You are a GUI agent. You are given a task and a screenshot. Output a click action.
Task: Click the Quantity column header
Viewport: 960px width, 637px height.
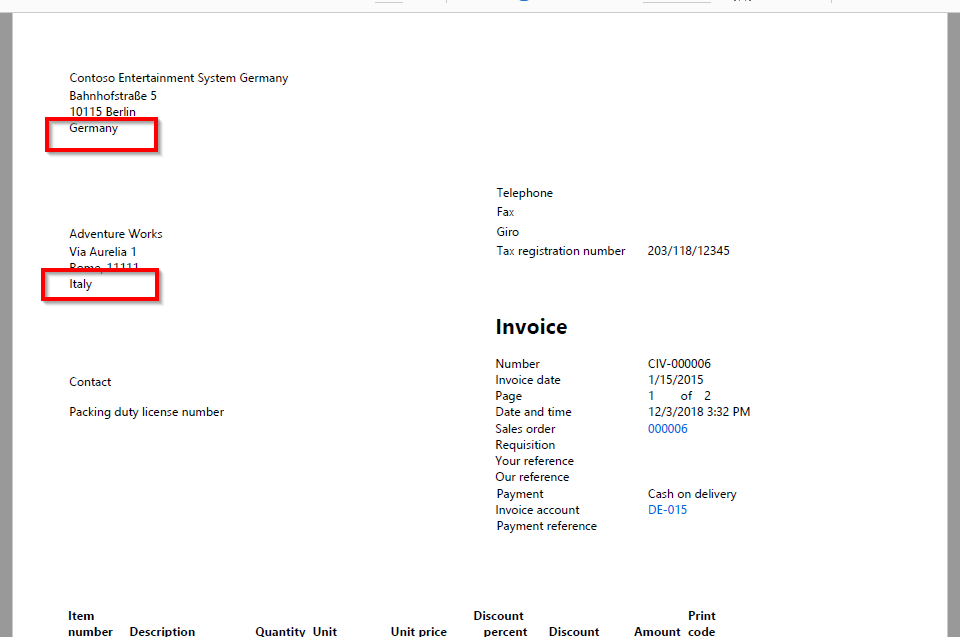[280, 631]
